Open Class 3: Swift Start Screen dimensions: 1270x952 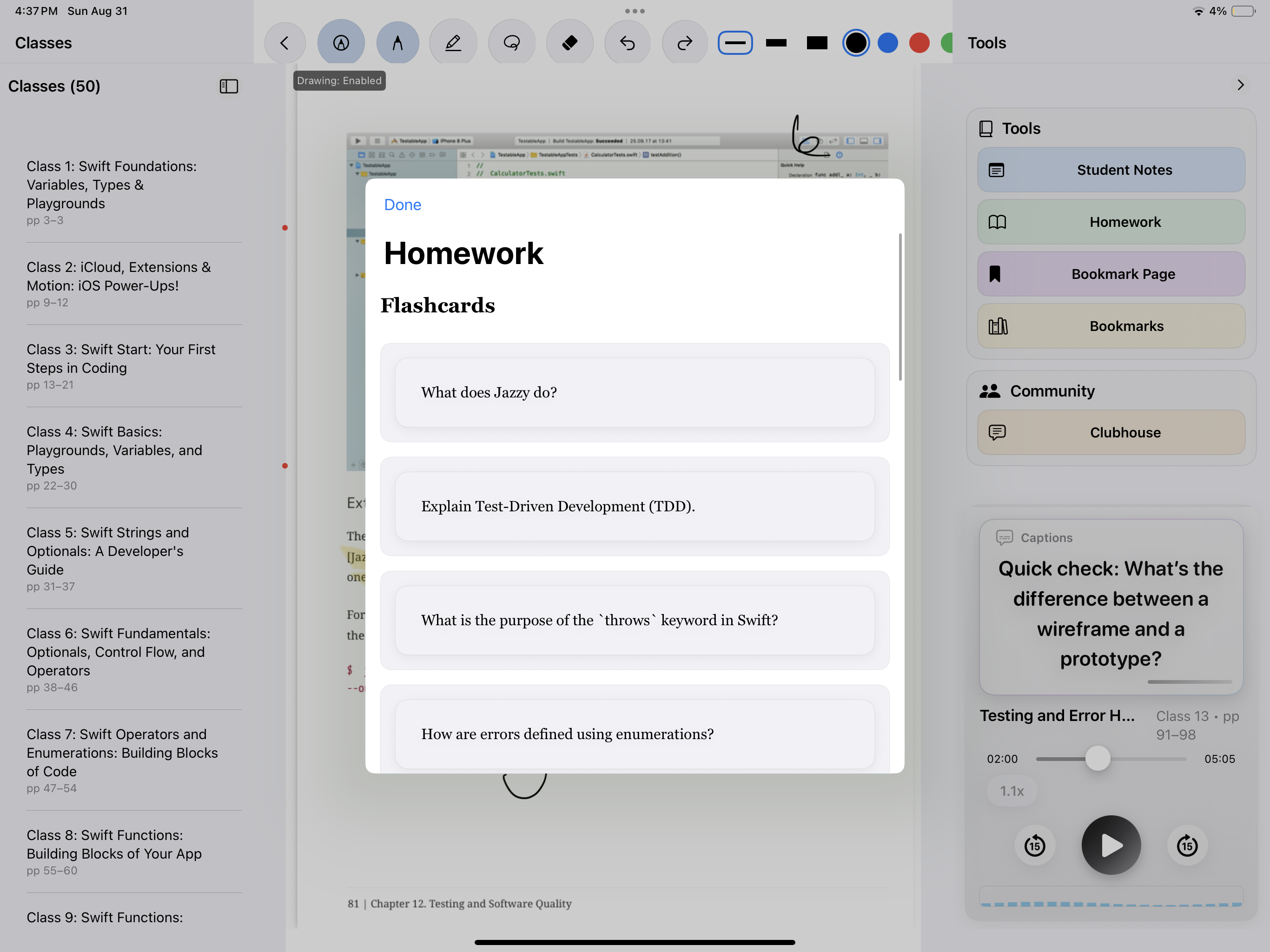[121, 359]
